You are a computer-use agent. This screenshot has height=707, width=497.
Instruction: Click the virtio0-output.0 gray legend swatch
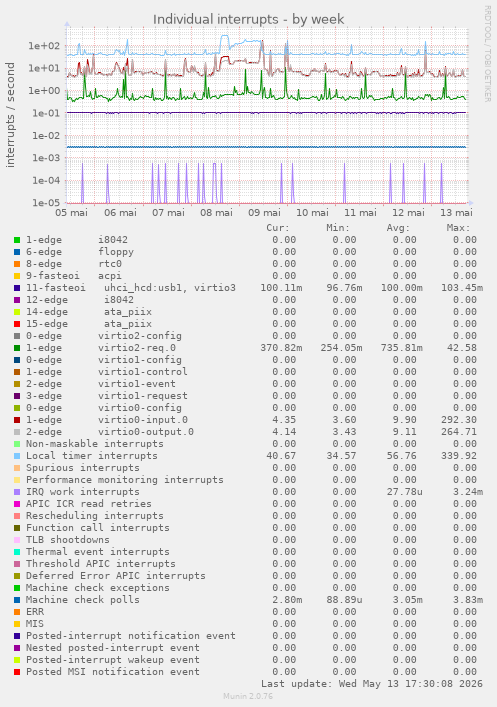pyautogui.click(x=17, y=432)
